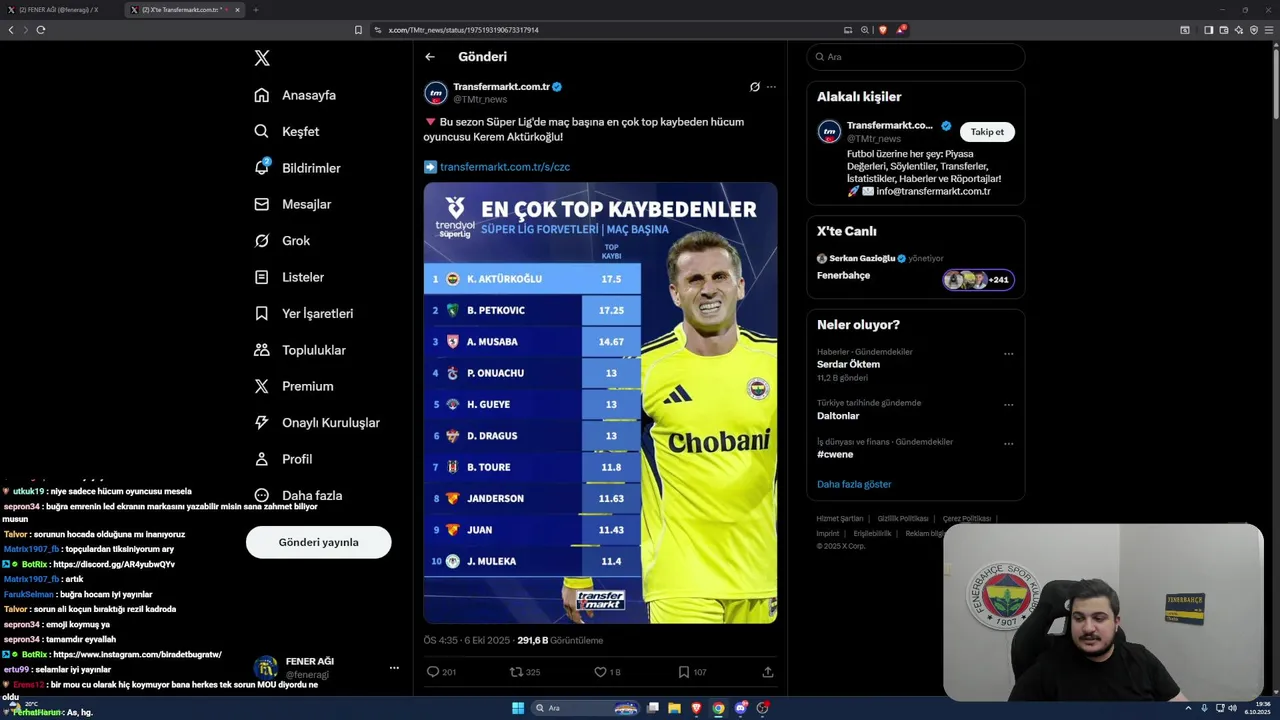Click the Gönderi yayınla button
1280x720 pixels.
(x=319, y=542)
